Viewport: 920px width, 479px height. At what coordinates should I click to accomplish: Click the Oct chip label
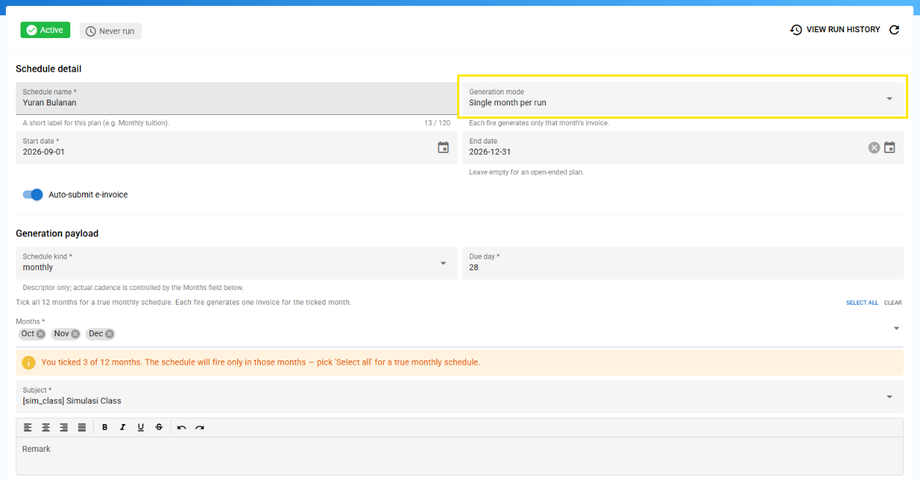[28, 333]
